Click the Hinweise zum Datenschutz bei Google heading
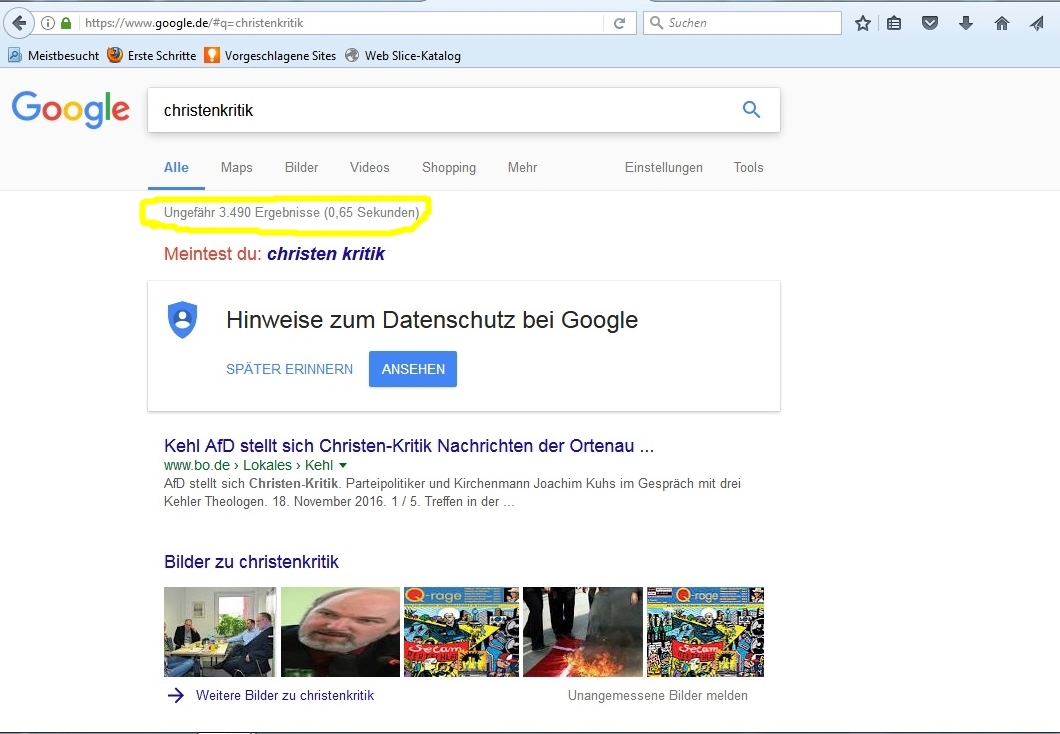This screenshot has height=734, width=1060. click(x=432, y=320)
